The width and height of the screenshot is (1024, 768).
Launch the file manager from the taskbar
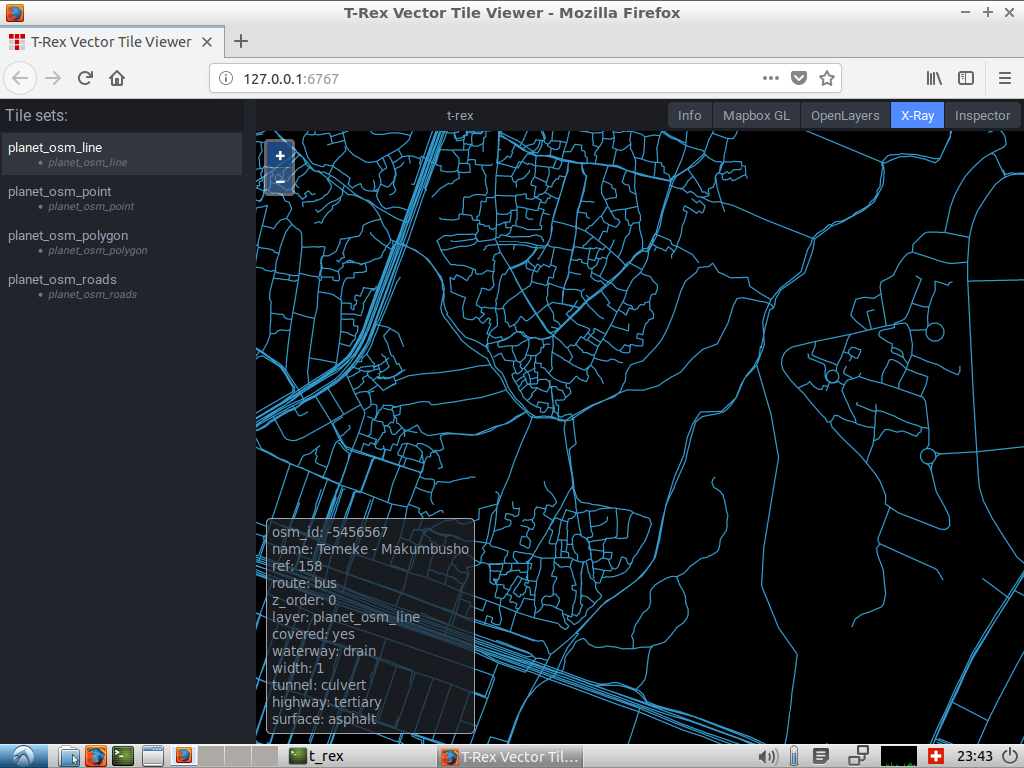click(69, 756)
